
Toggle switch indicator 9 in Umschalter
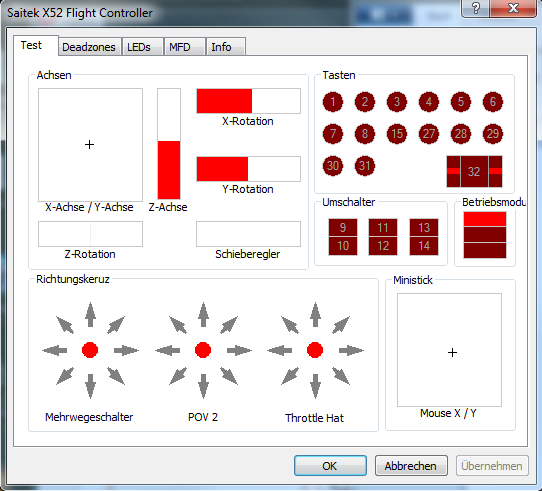click(x=343, y=228)
